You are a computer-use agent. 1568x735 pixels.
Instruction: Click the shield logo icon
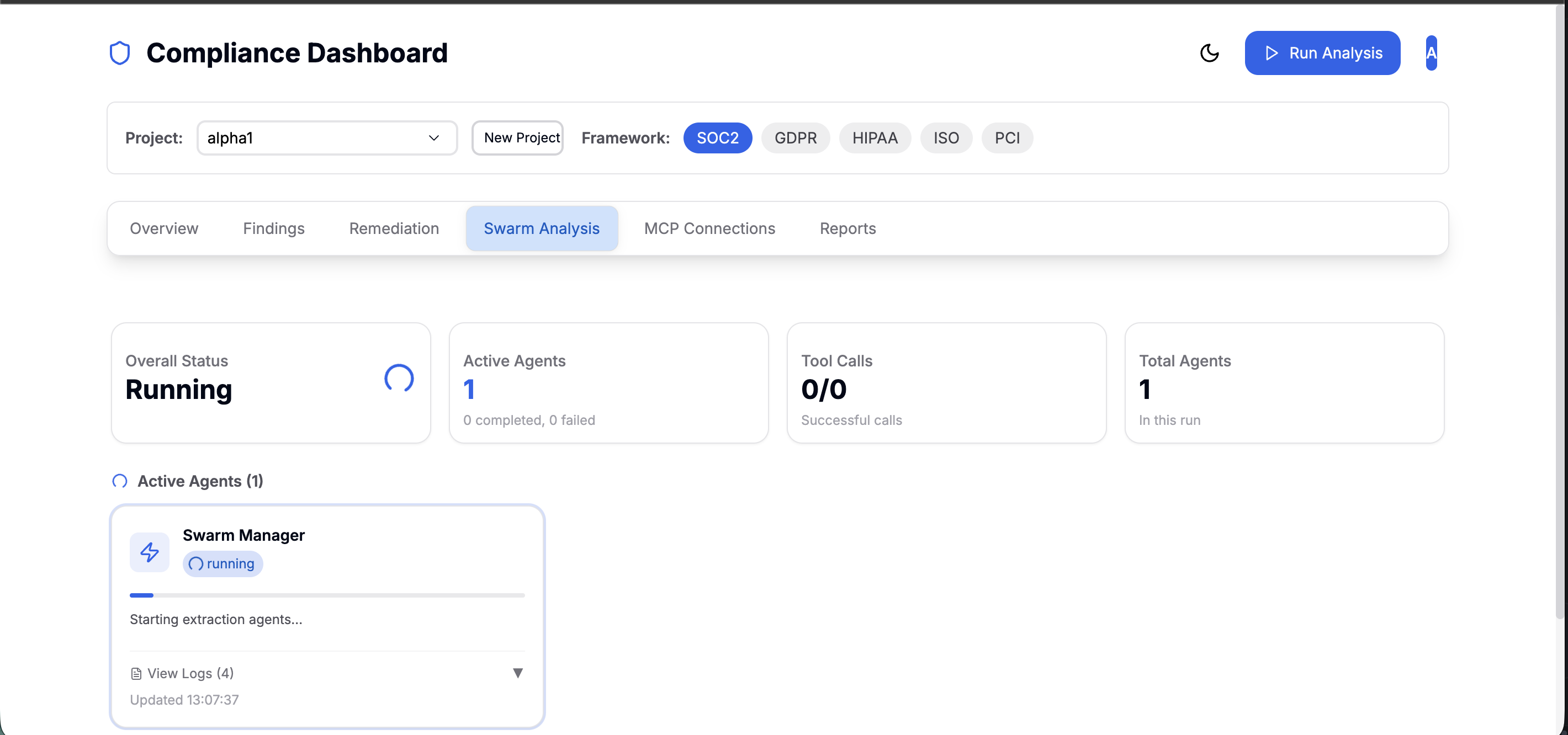[119, 53]
